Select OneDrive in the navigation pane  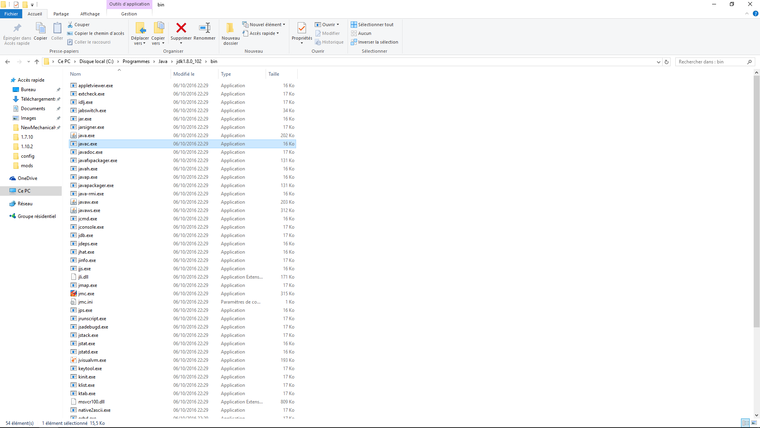coord(27,178)
